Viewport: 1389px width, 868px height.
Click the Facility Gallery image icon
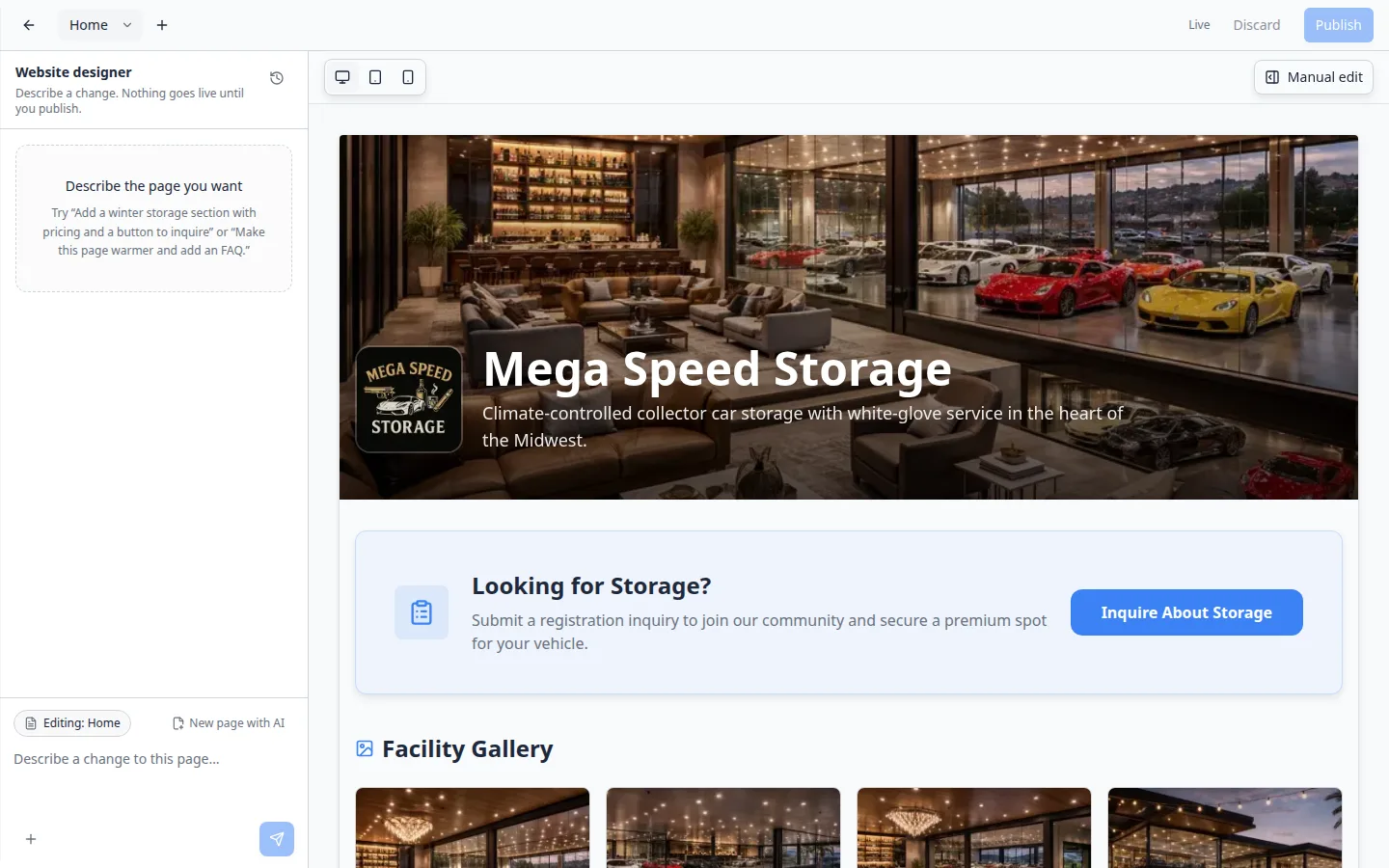coord(365,749)
